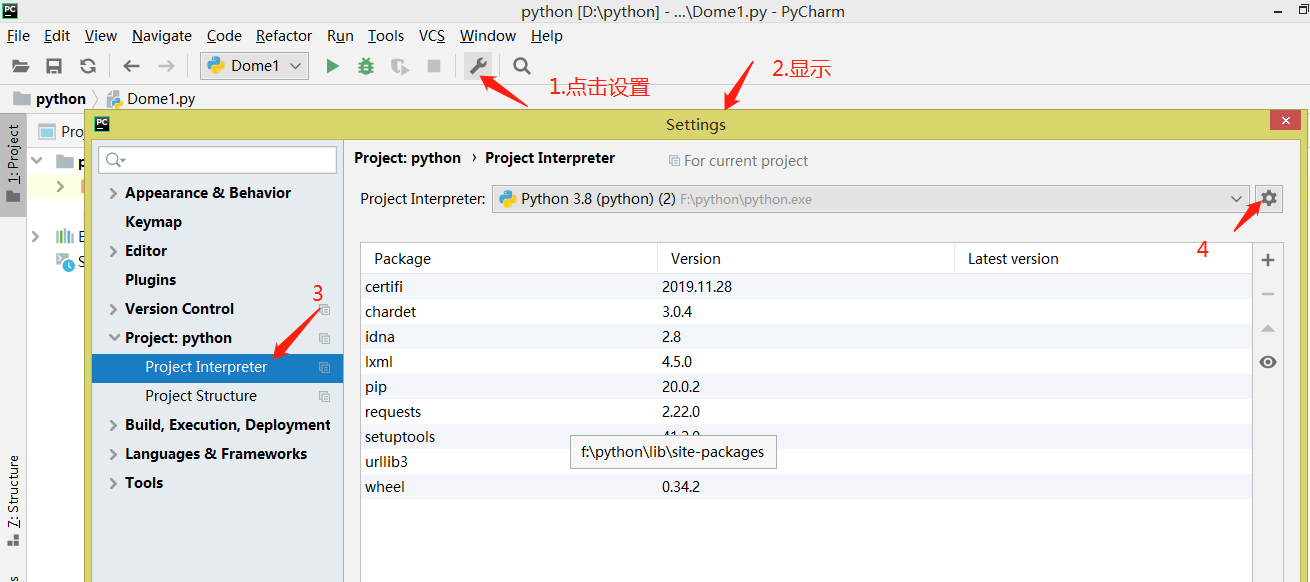Click the Save All icon
Screen dimensions: 1310x582
54,65
